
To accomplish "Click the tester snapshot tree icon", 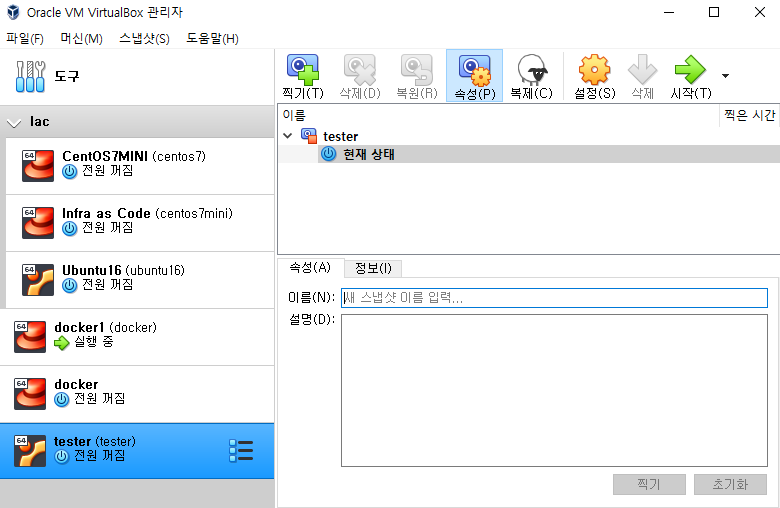I will [x=309, y=136].
